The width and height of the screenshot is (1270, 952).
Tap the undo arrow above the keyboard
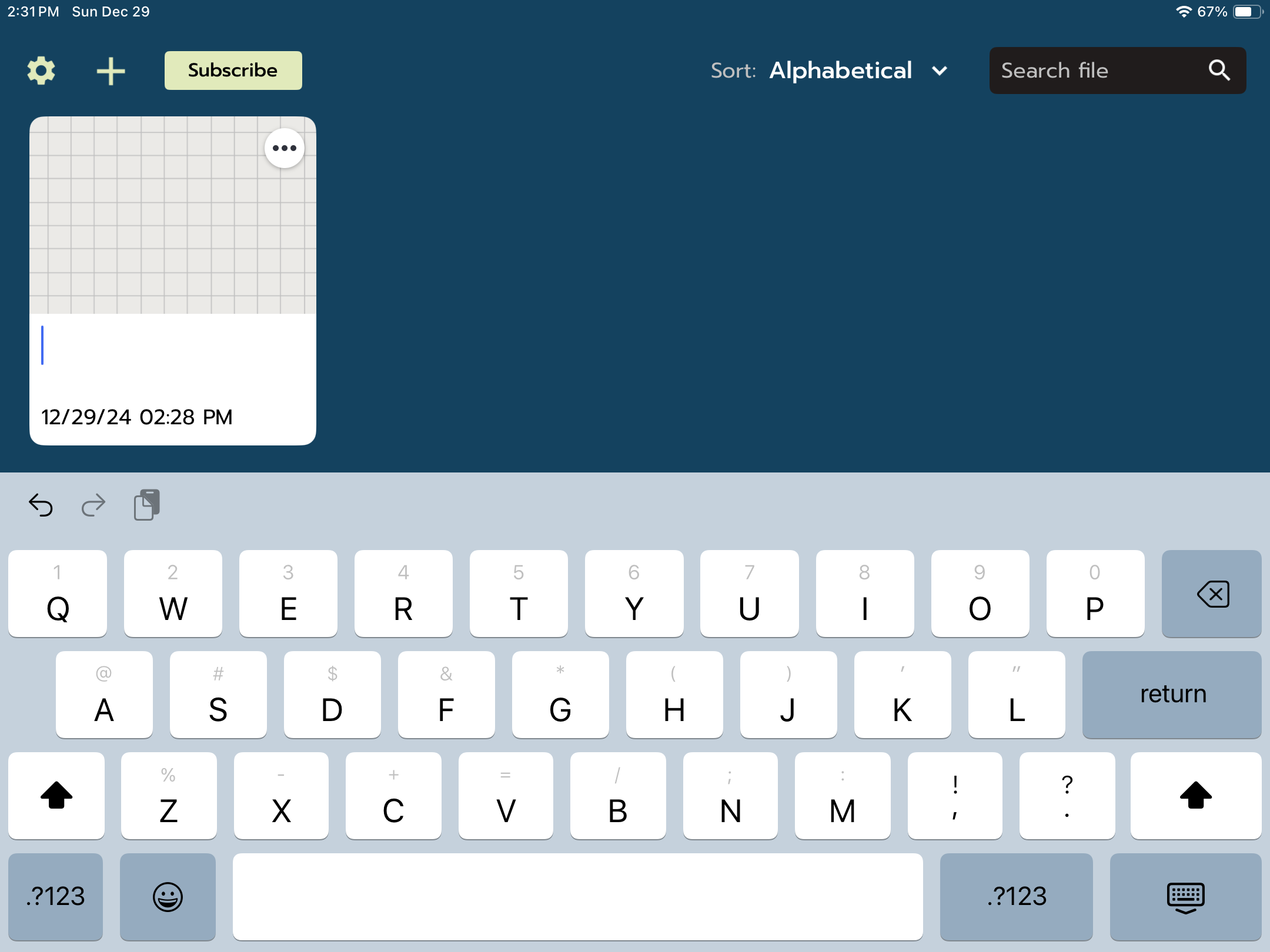pos(41,505)
